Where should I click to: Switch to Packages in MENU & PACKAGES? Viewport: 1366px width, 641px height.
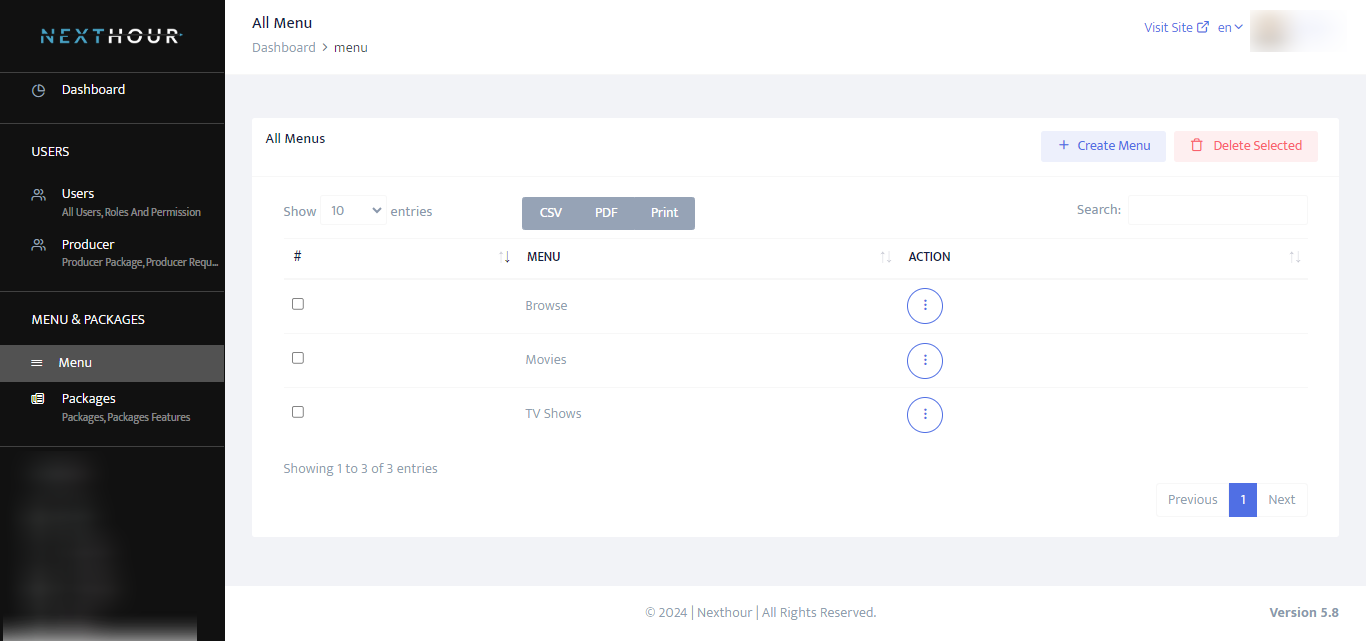[88, 398]
